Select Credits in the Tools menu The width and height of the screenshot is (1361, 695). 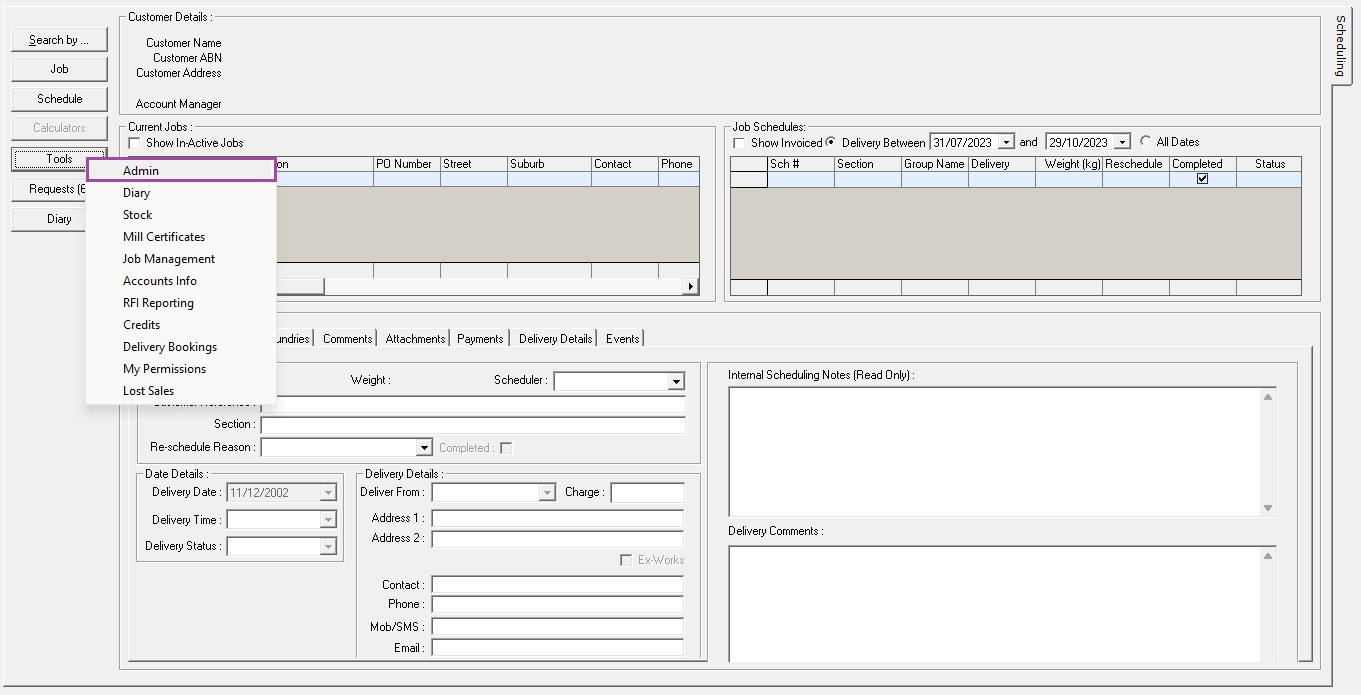(181, 325)
